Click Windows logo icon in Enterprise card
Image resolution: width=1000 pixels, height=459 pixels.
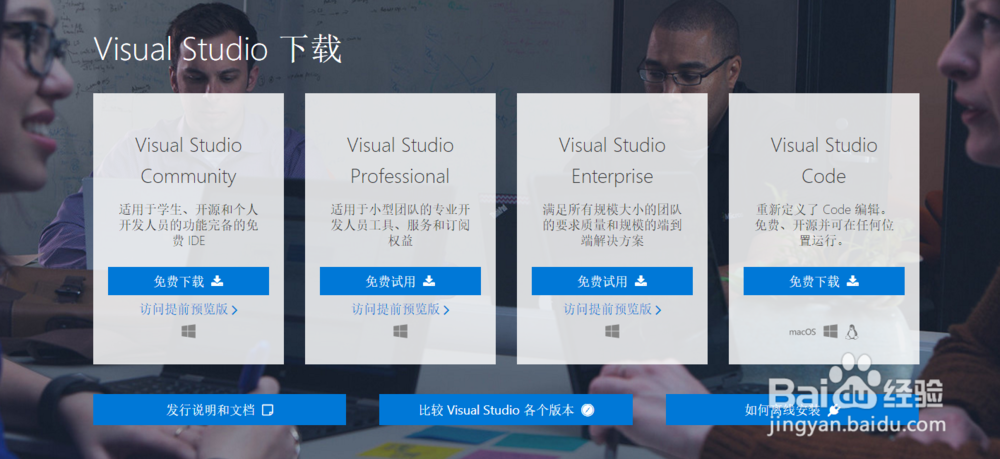(612, 332)
